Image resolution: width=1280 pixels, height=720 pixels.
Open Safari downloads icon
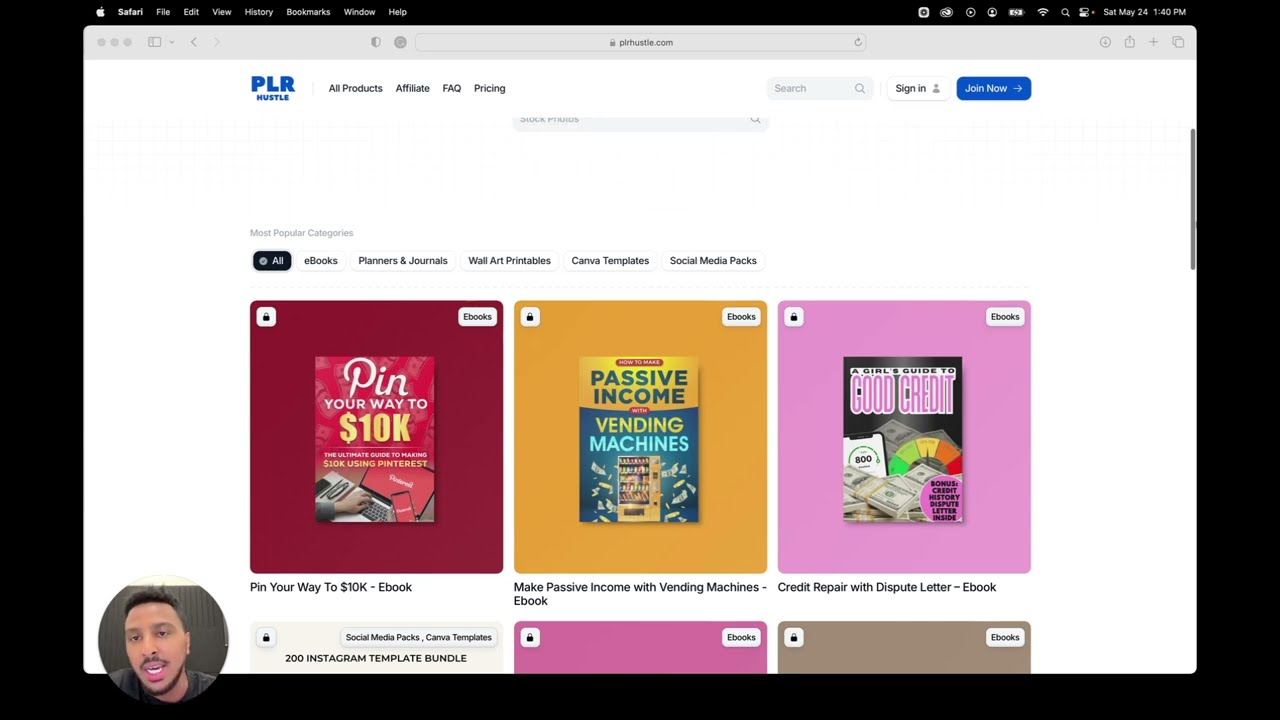(1105, 42)
